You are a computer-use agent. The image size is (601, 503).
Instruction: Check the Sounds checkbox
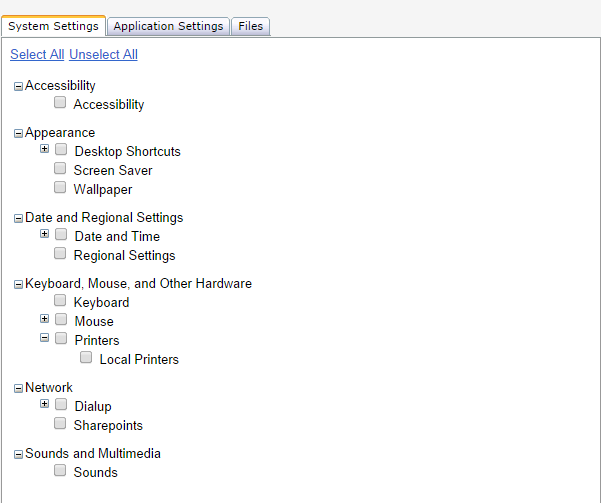60,470
